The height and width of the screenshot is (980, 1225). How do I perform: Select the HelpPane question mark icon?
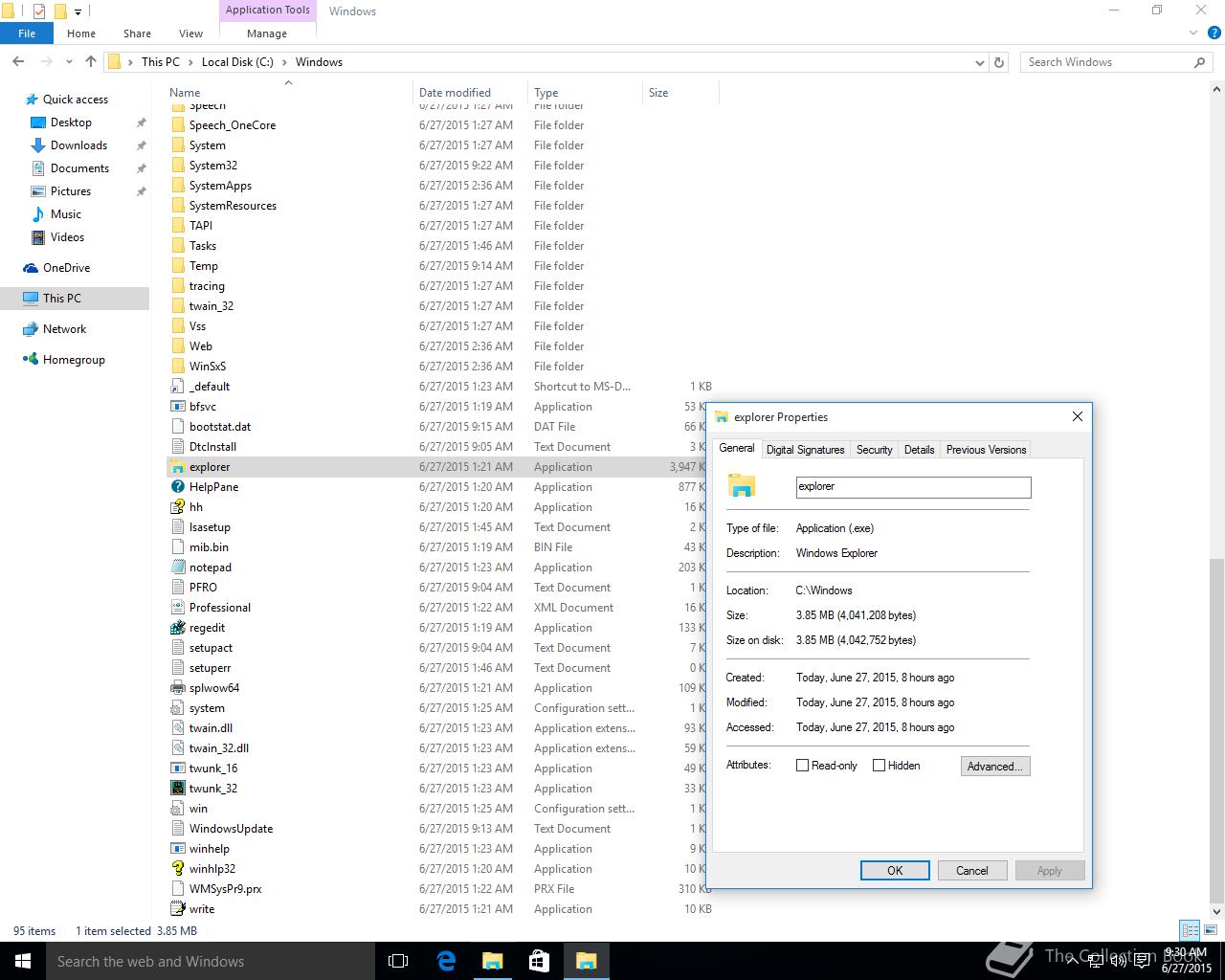177,487
